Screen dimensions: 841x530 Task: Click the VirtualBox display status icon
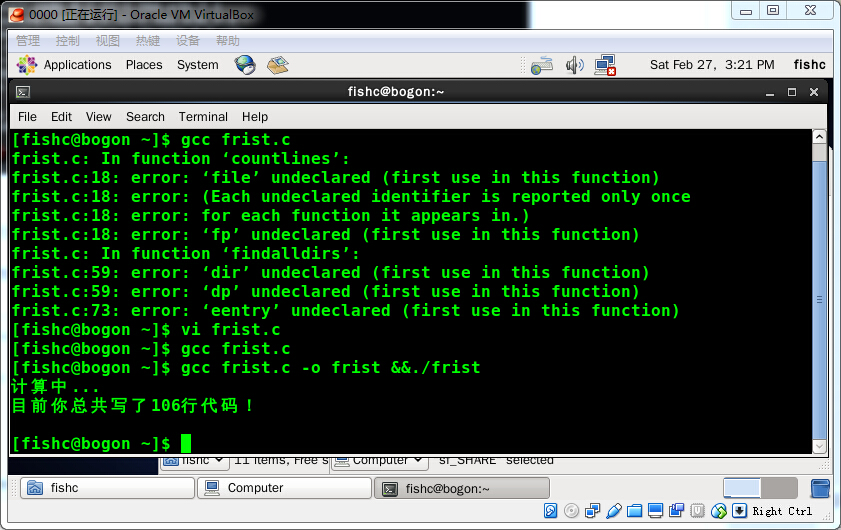[655, 511]
